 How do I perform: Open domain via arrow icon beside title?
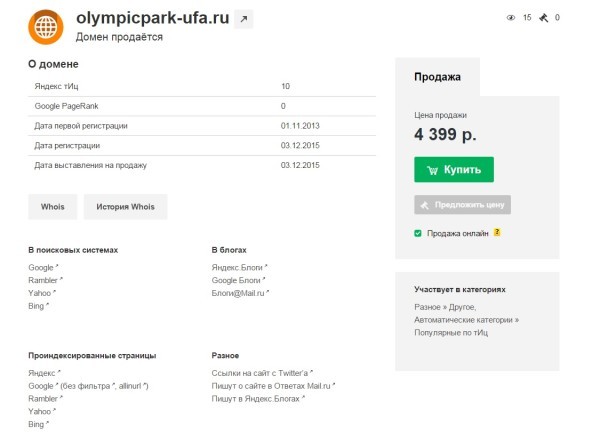[244, 19]
